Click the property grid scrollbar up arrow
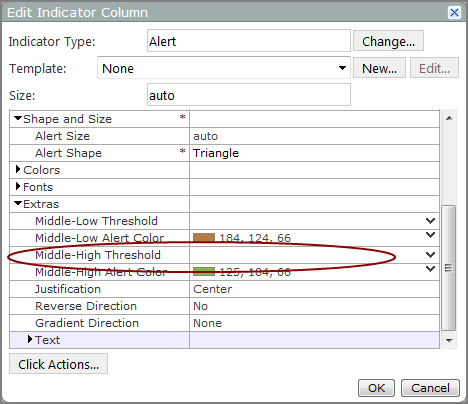Screen dimensions: 468x404 pyautogui.click(x=449, y=118)
